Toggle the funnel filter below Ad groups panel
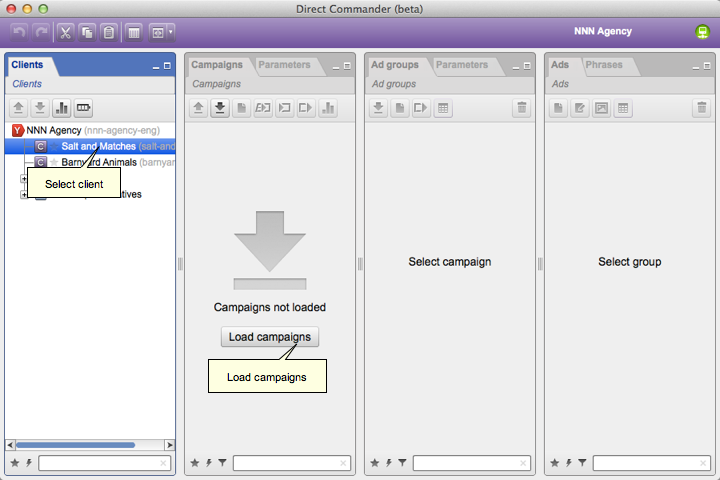This screenshot has height=480, width=720. [x=403, y=463]
